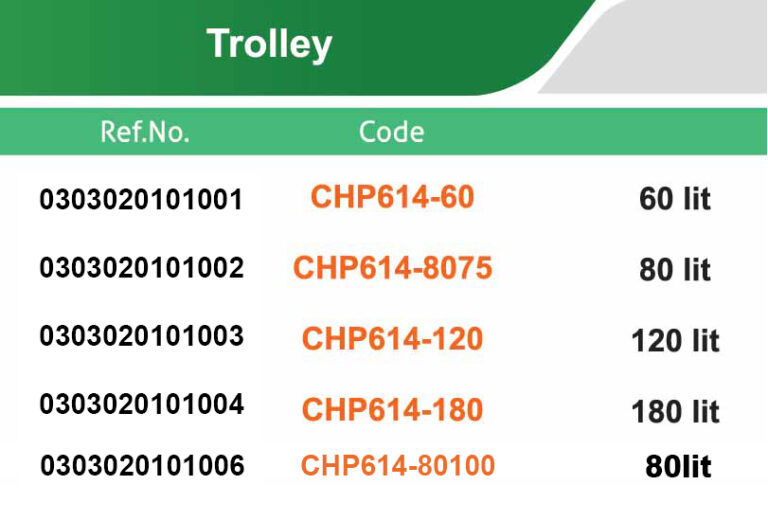The width and height of the screenshot is (768, 521).
Task: Click the 80lit capacity in last row
Action: tap(678, 467)
